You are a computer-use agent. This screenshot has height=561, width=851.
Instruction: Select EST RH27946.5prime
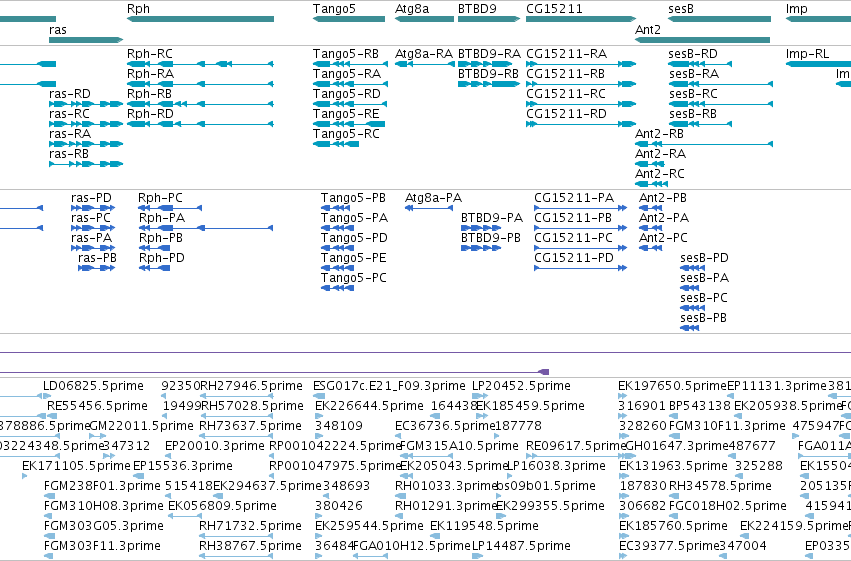(x=251, y=386)
